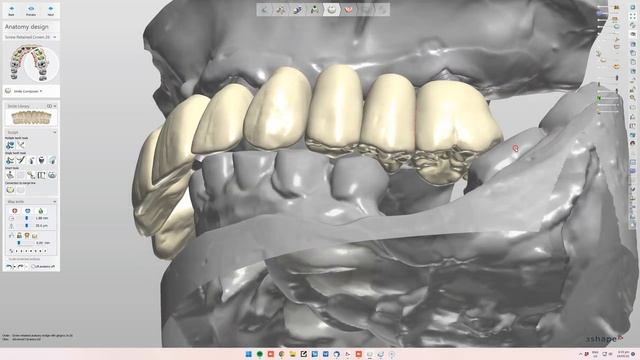Click fourth step icon in top workflow bar
This screenshot has width=640, height=360.
tap(315, 9)
